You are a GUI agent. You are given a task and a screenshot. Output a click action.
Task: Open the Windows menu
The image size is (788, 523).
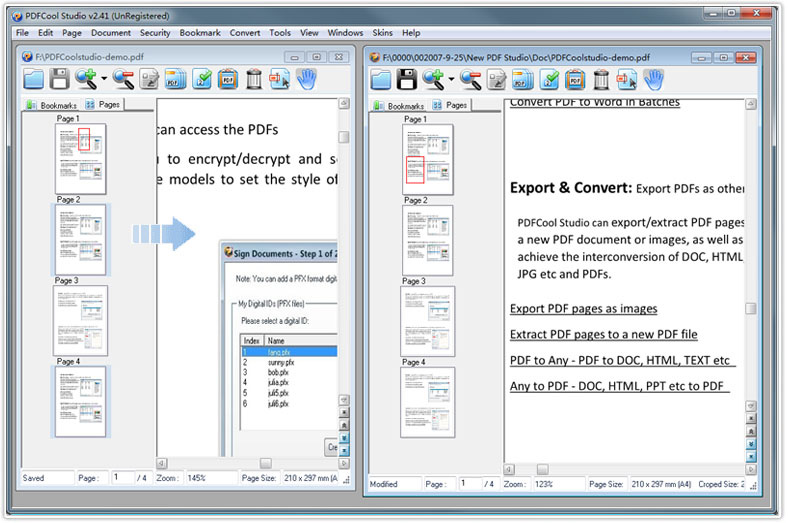tap(345, 33)
